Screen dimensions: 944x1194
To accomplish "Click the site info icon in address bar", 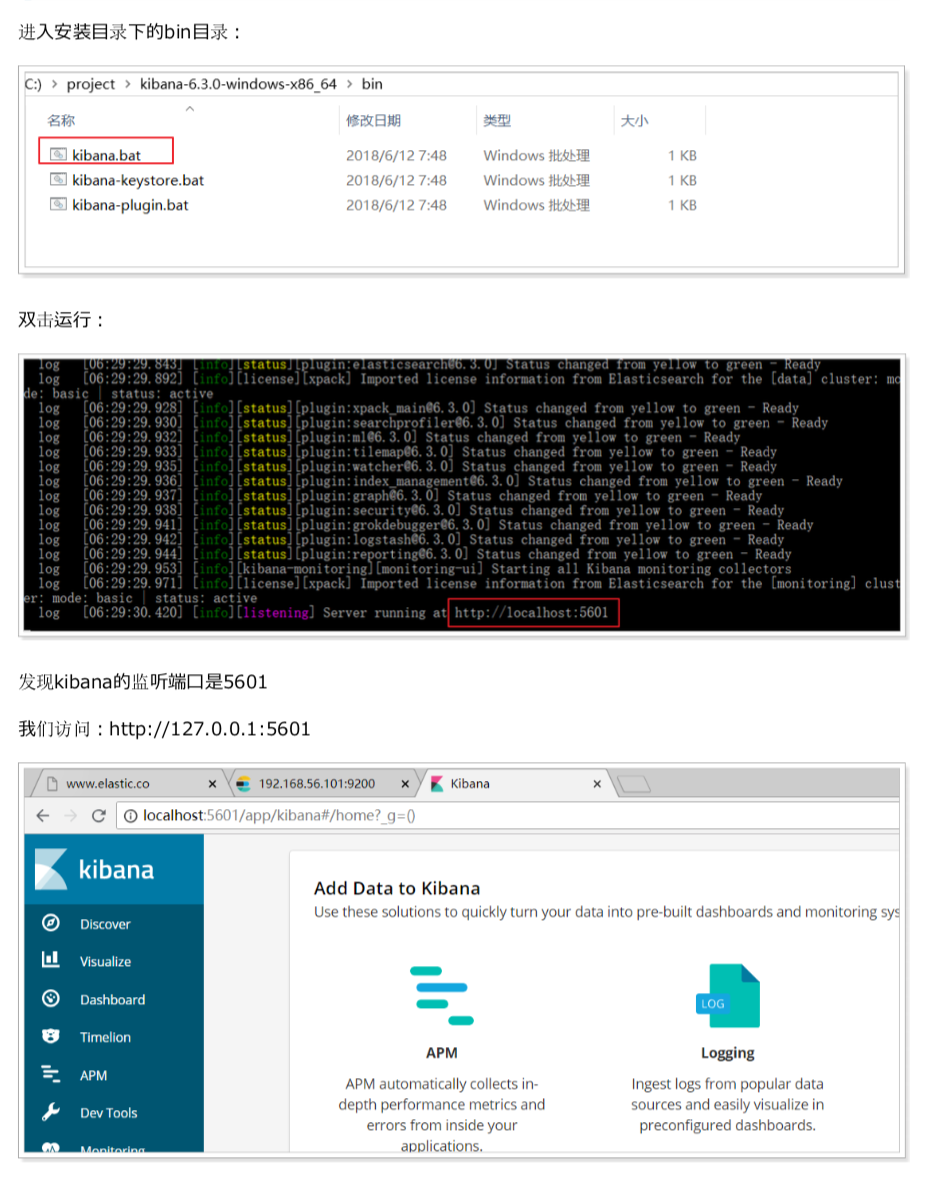I will [x=130, y=816].
